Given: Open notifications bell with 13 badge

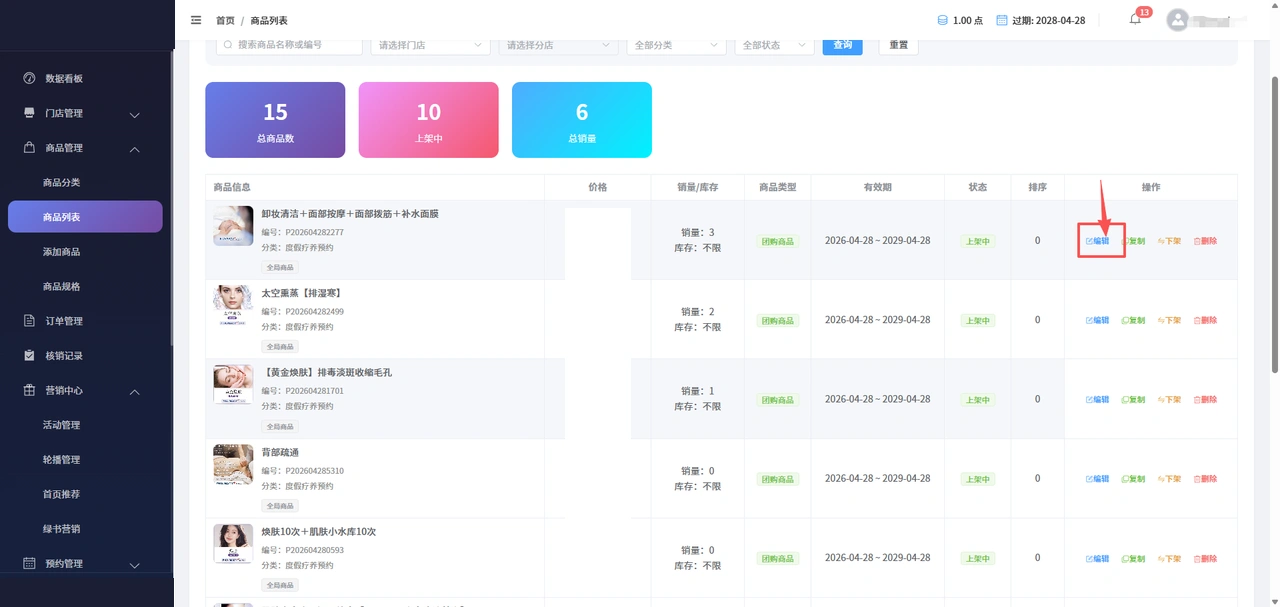Looking at the screenshot, I should click(1135, 19).
